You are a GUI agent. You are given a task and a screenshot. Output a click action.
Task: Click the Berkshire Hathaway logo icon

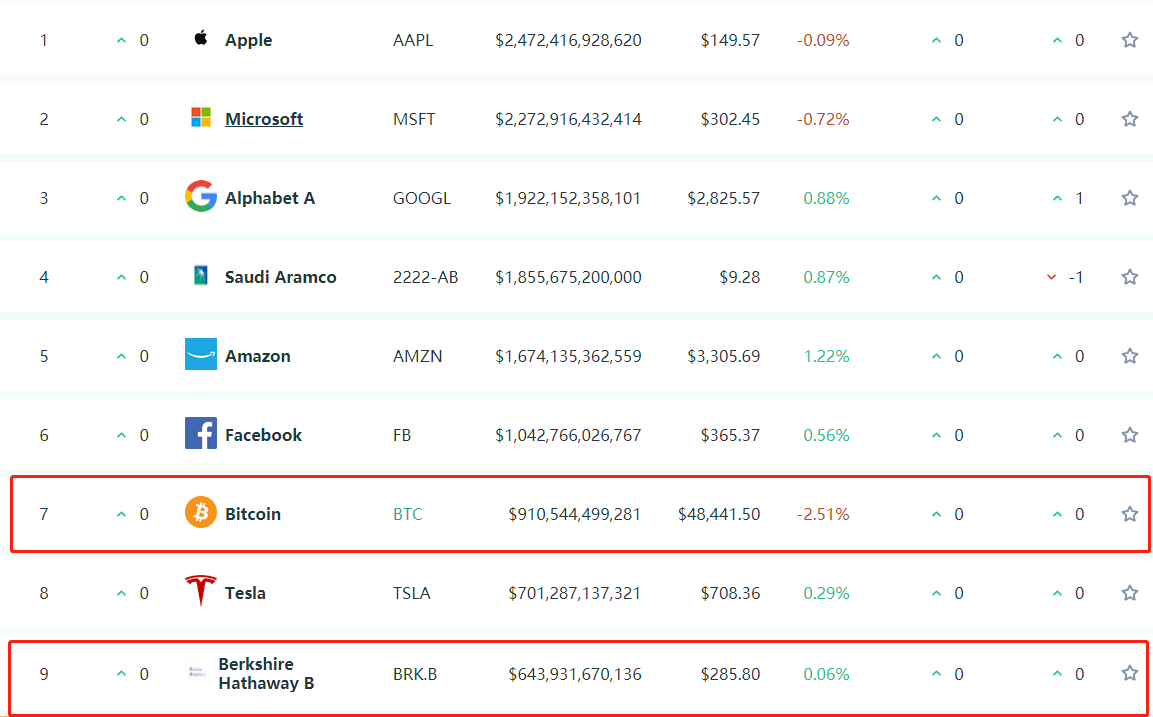(197, 673)
